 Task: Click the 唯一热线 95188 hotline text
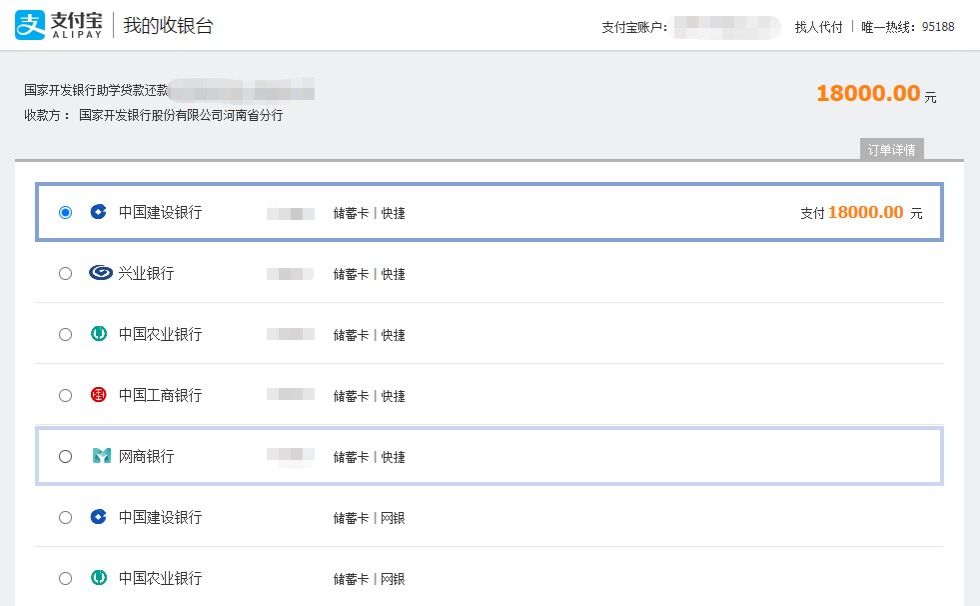coord(908,27)
